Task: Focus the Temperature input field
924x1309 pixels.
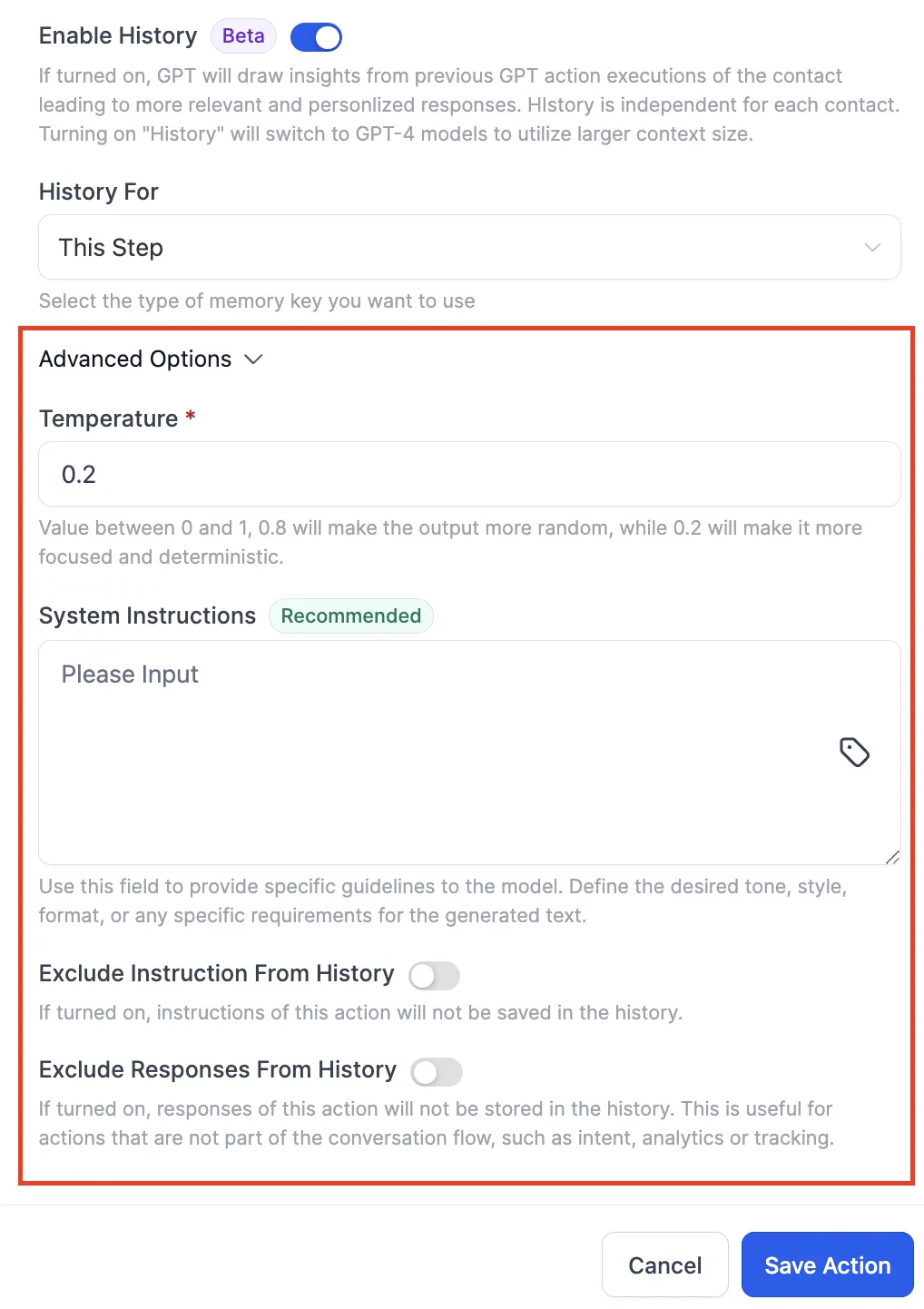Action: pos(469,474)
